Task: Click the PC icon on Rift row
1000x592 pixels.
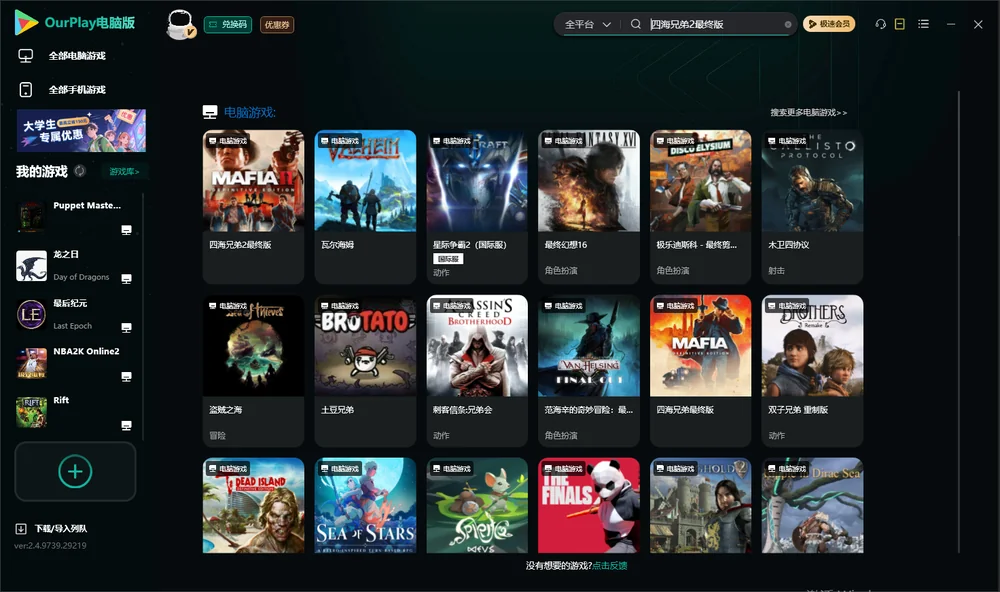Action: click(x=126, y=426)
